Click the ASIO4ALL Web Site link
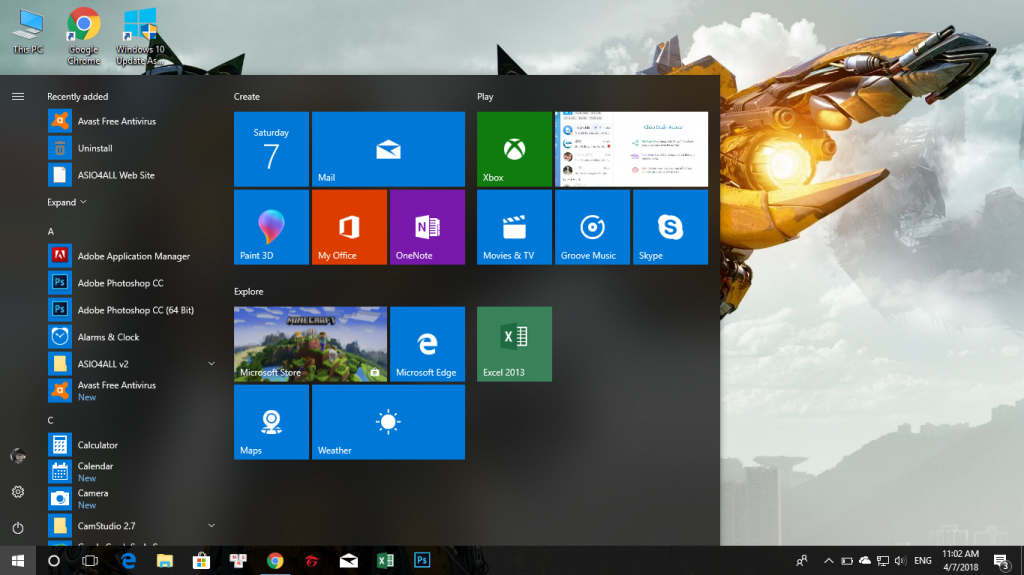 [116, 175]
